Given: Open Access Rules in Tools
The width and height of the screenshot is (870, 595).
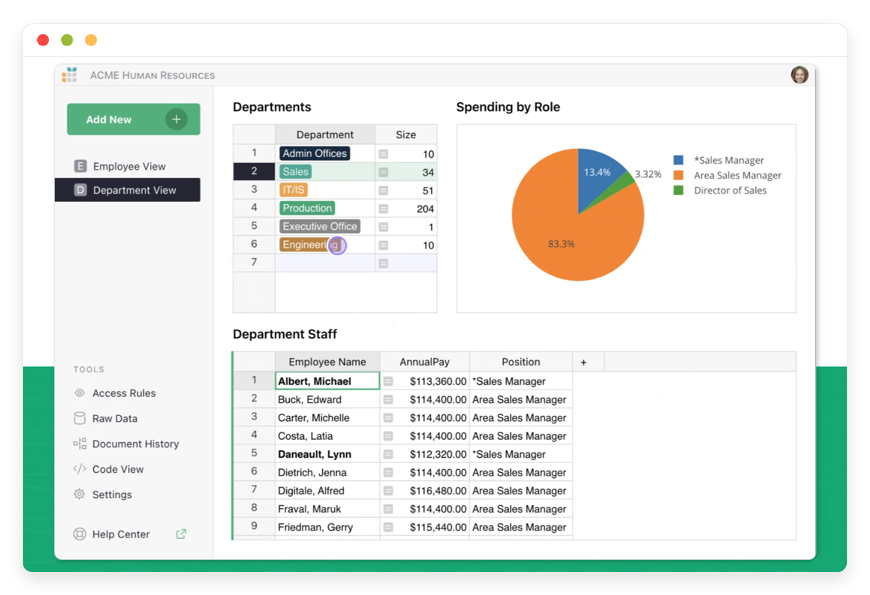Looking at the screenshot, I should (x=124, y=393).
